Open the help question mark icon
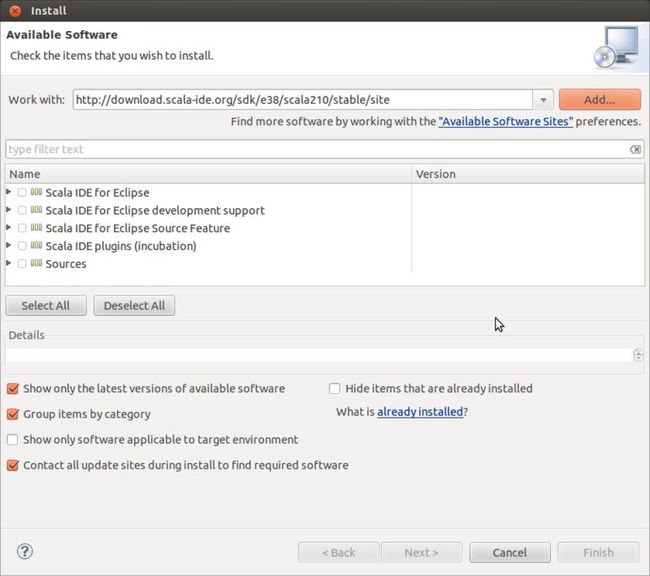Screen dimensions: 650x576 tap(25, 552)
